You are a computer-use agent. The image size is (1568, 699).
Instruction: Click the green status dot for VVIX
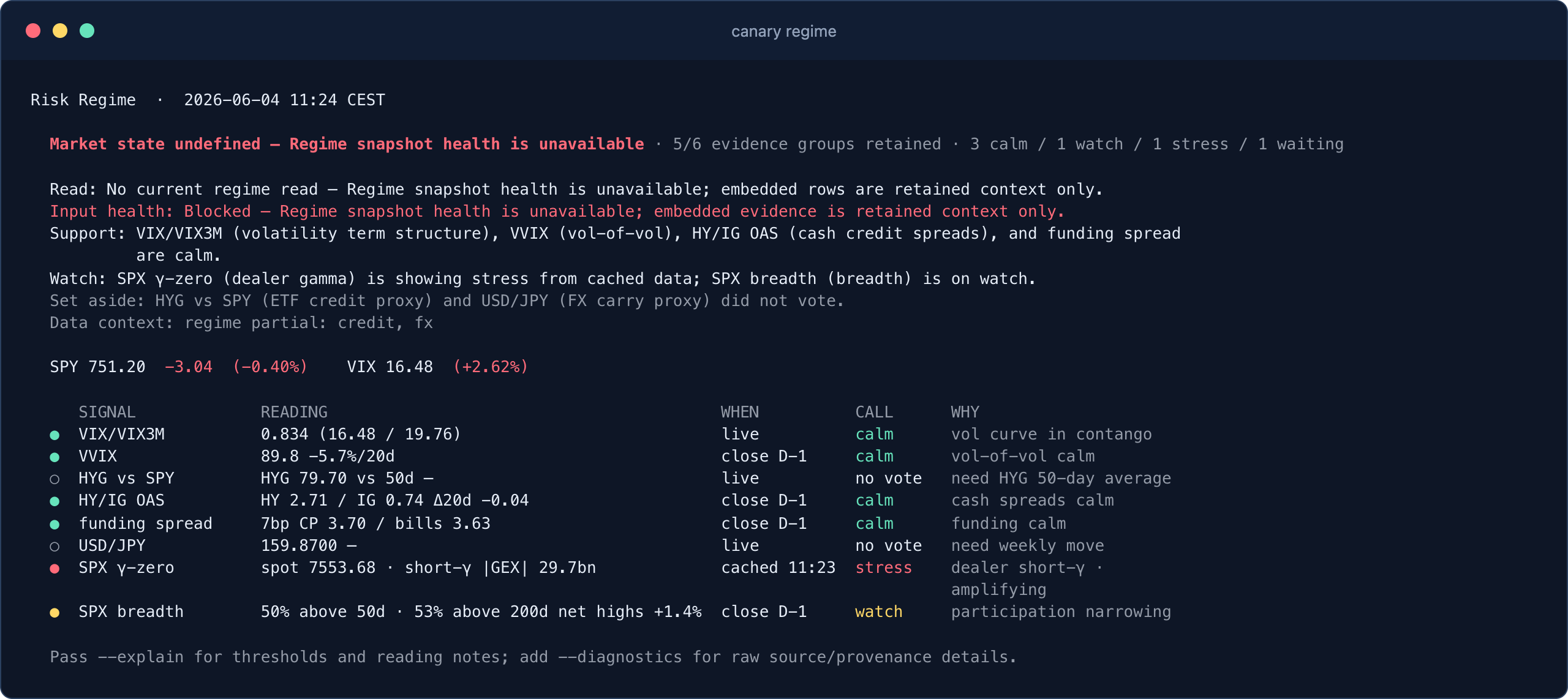[x=55, y=457]
